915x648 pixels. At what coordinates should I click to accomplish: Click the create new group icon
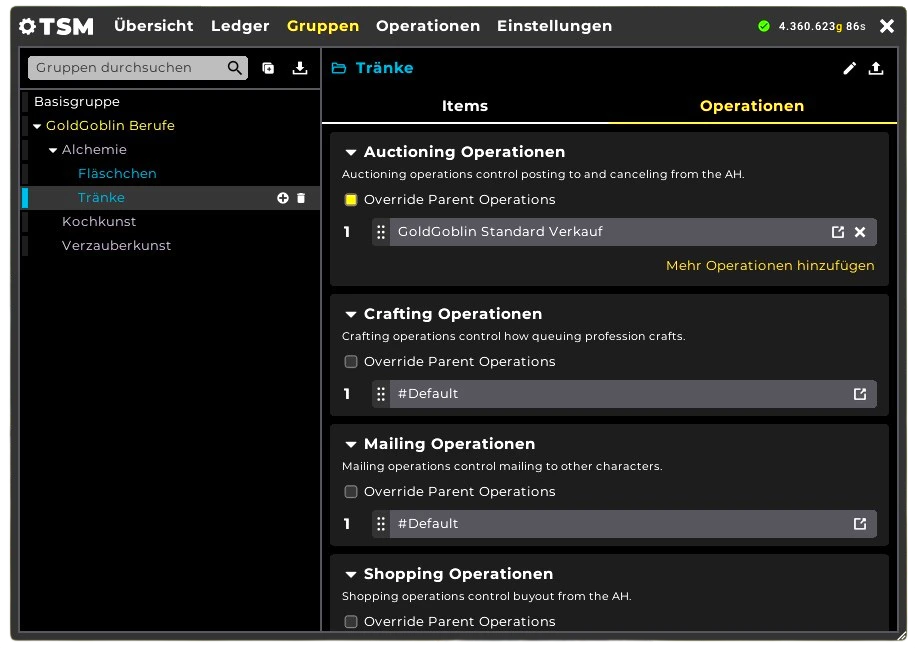[268, 68]
